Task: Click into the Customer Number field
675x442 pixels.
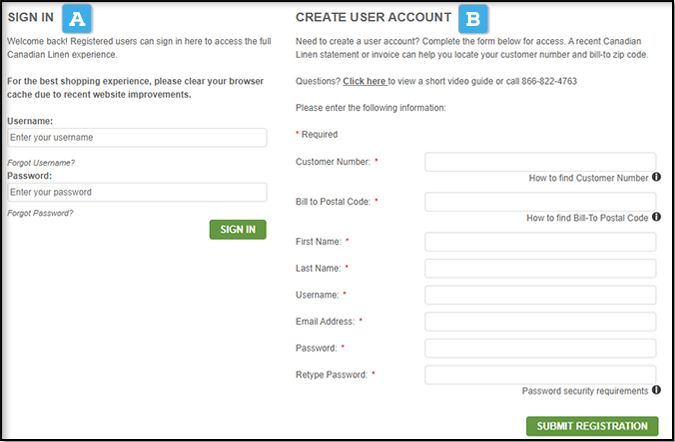Action: [x=540, y=162]
